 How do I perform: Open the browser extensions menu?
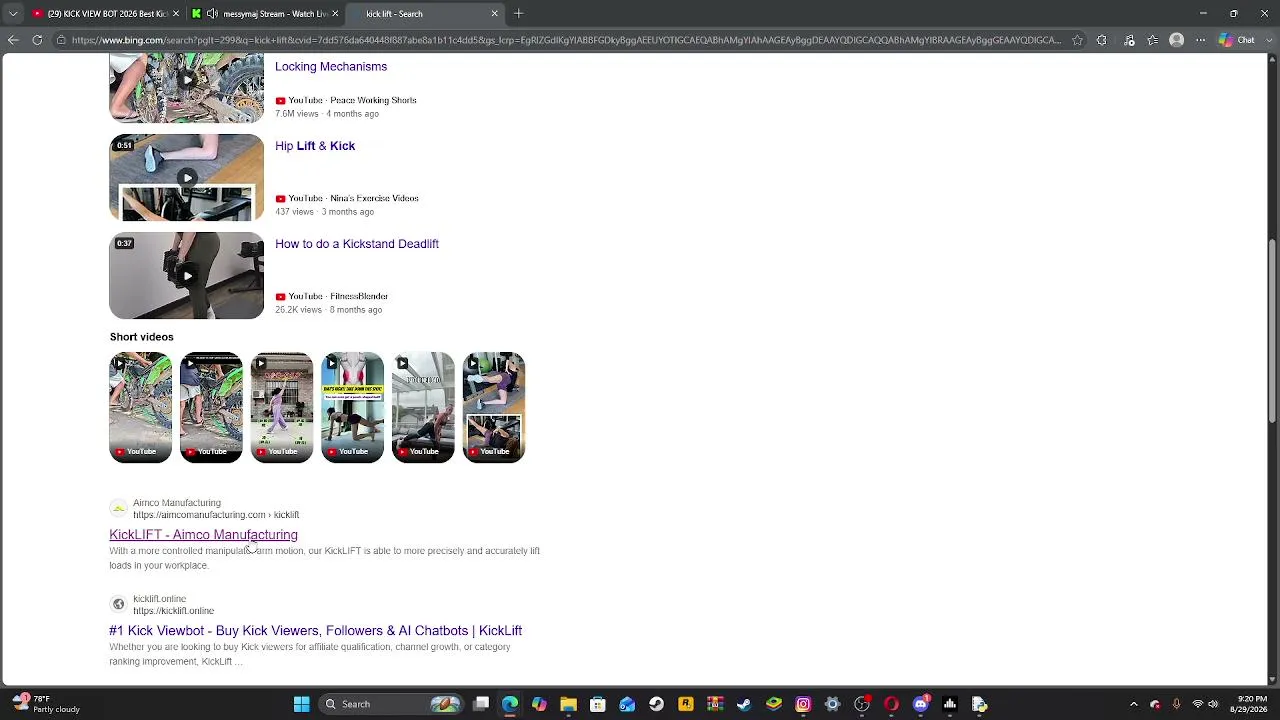[1102, 40]
